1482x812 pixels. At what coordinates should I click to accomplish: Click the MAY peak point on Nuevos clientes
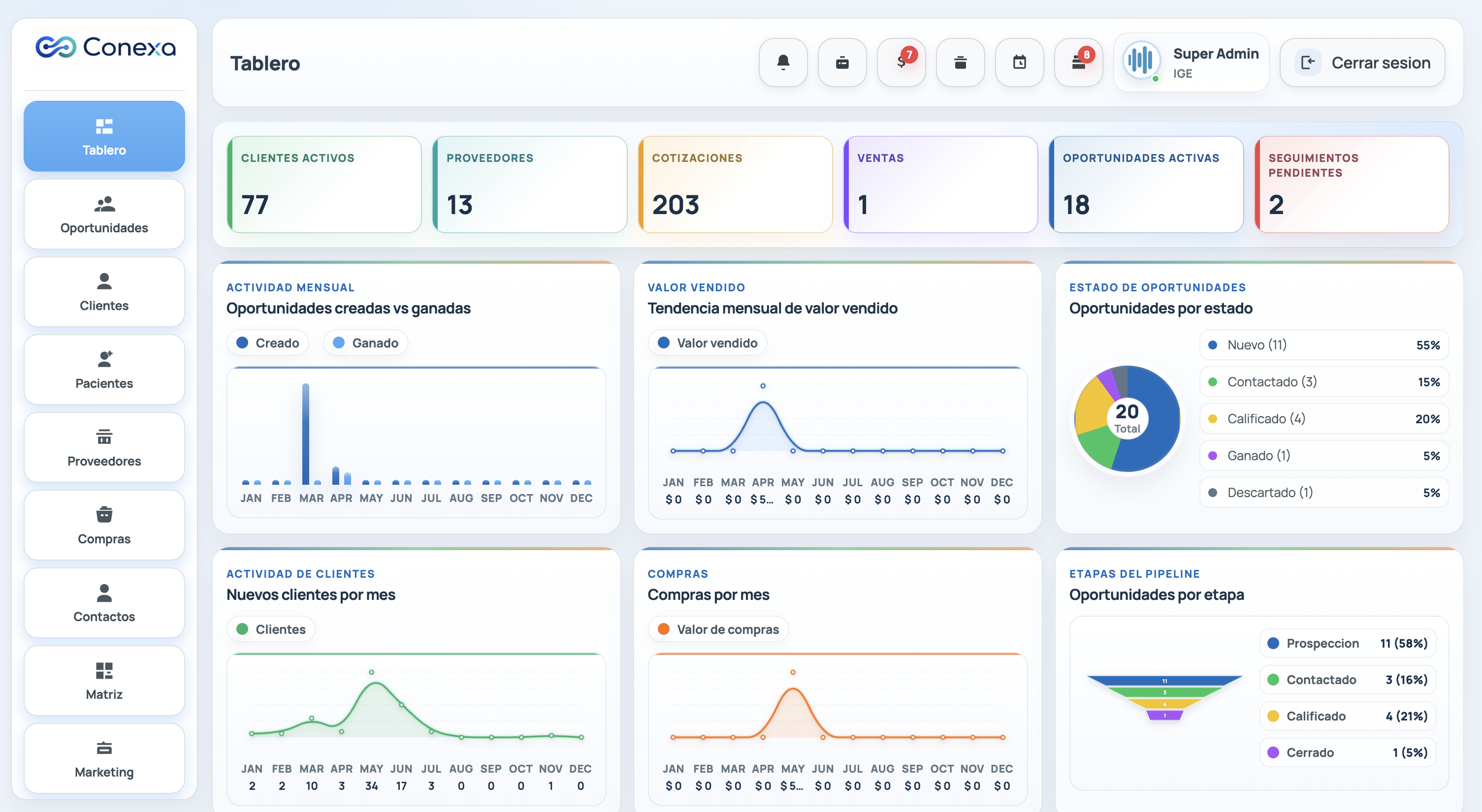point(372,672)
